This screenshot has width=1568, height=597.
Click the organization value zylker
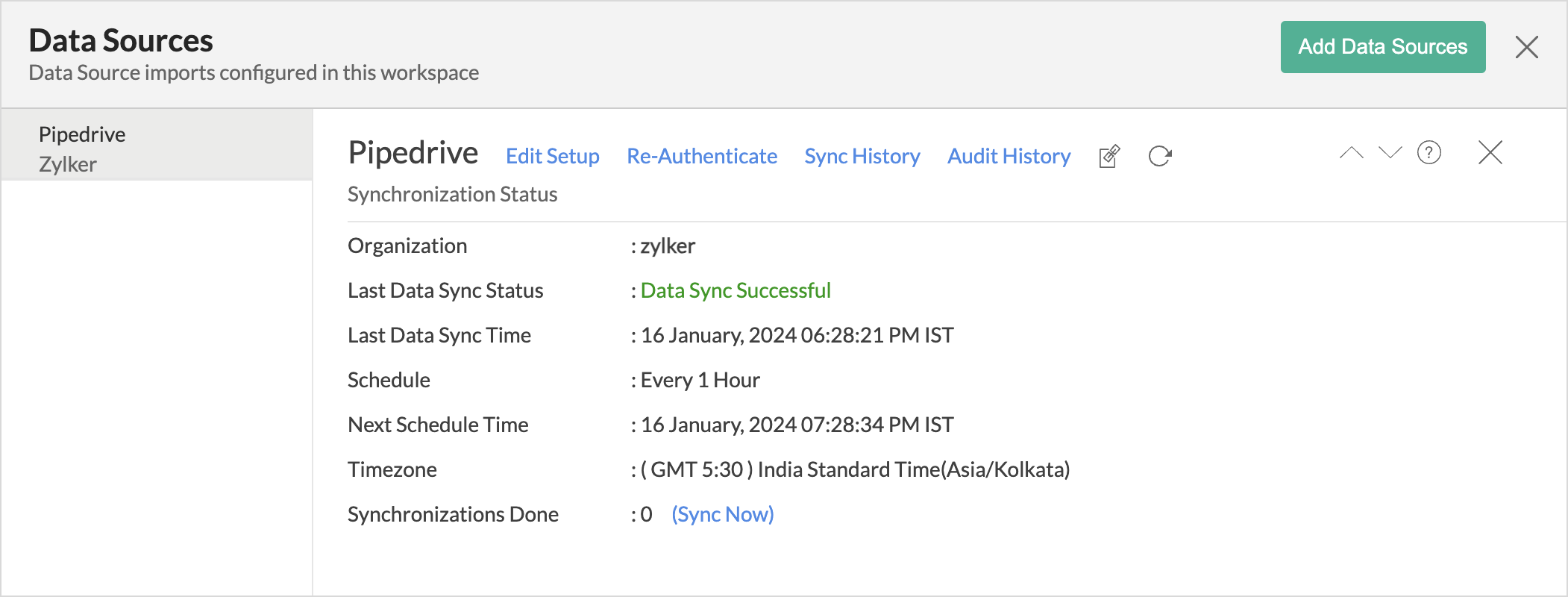(668, 246)
